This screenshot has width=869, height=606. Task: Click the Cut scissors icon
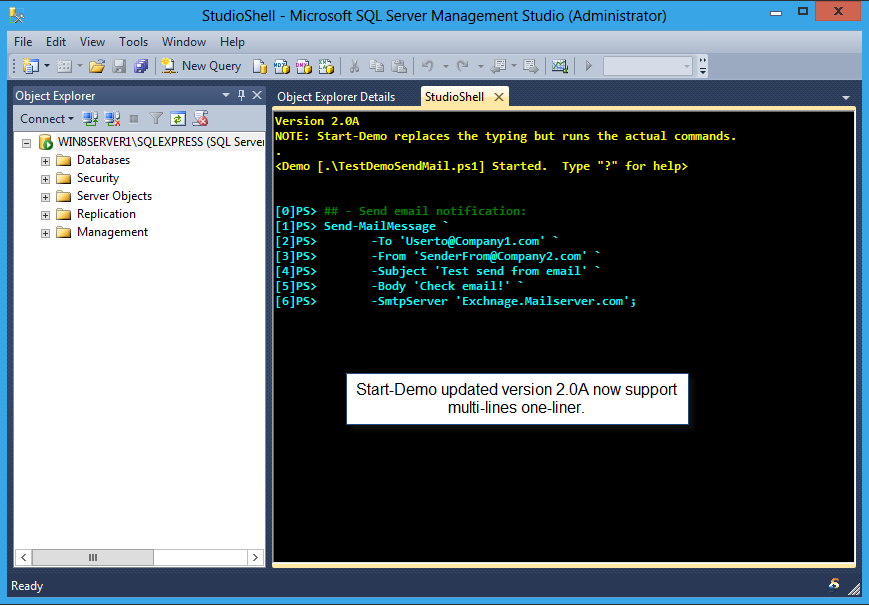(x=354, y=67)
